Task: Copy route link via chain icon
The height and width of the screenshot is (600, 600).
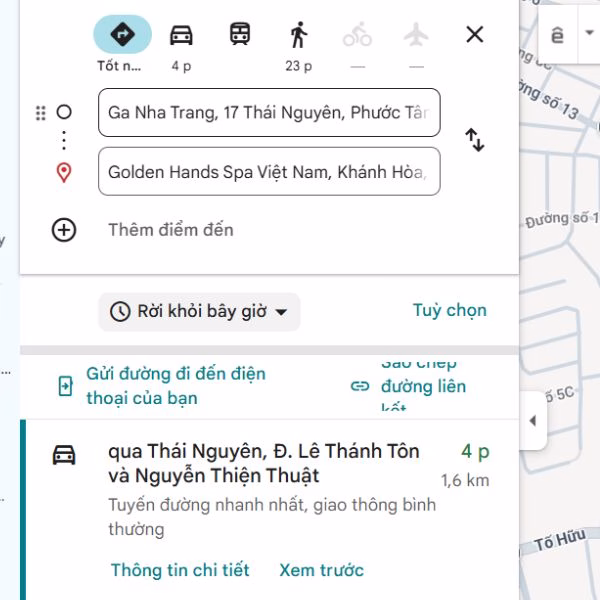Action: pos(360,386)
